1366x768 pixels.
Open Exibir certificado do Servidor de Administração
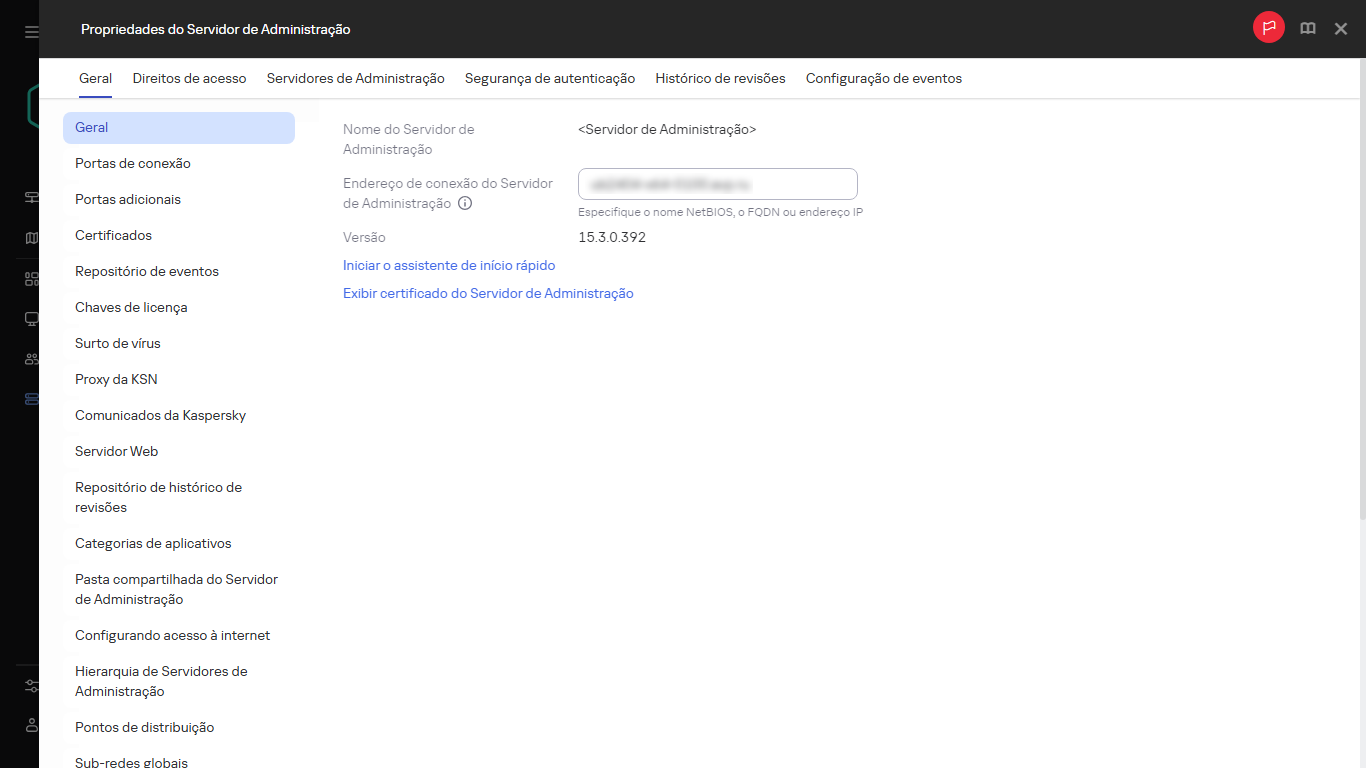click(x=488, y=293)
